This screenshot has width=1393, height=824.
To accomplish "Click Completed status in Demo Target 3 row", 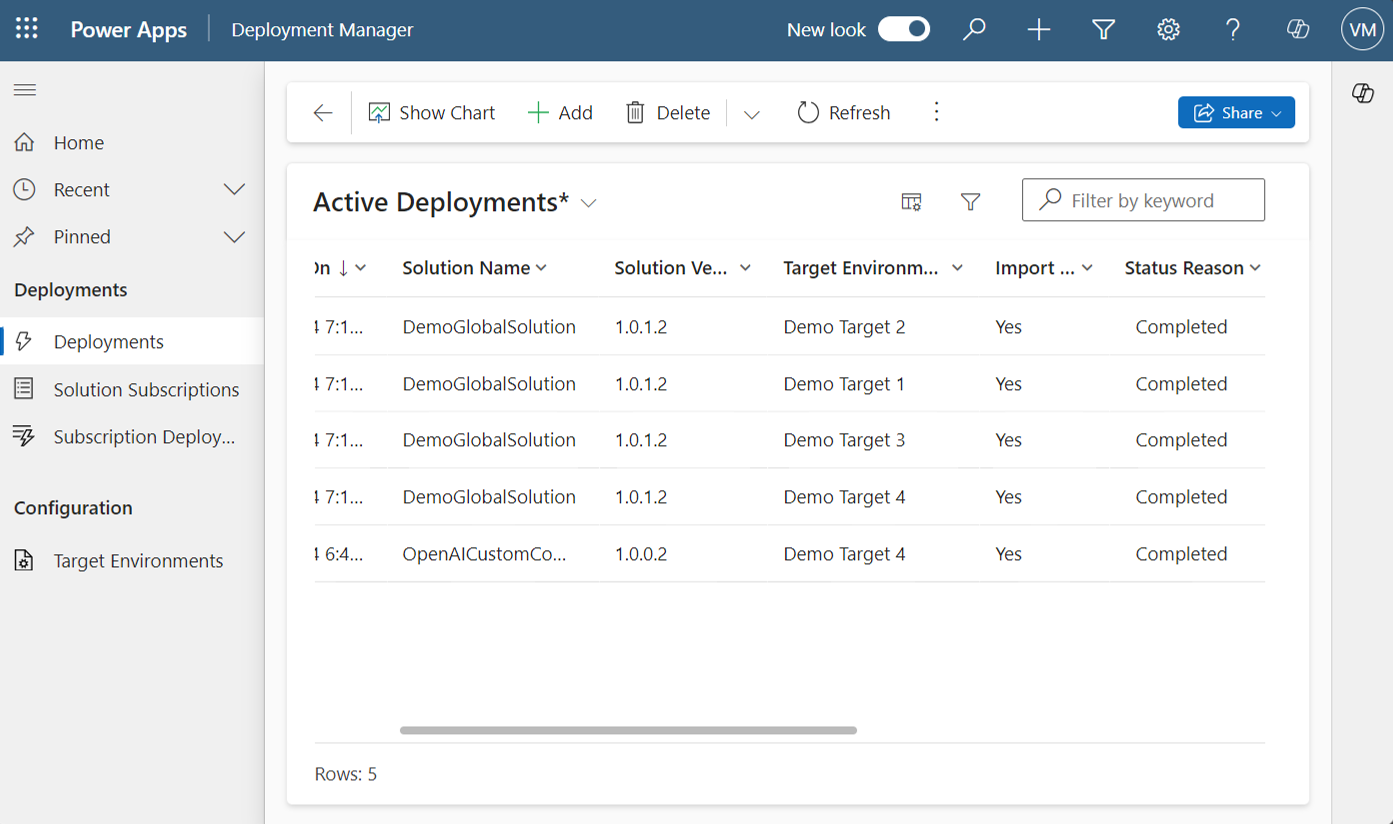I will 1181,440.
